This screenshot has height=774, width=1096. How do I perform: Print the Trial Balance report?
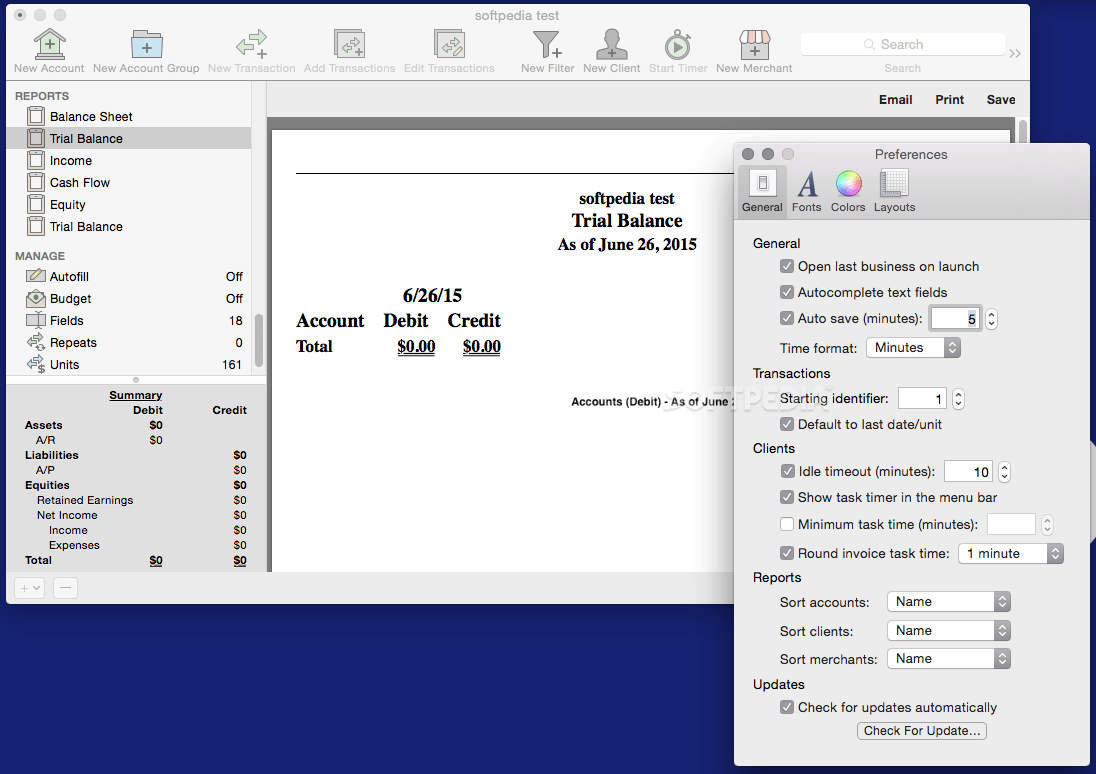[x=949, y=100]
